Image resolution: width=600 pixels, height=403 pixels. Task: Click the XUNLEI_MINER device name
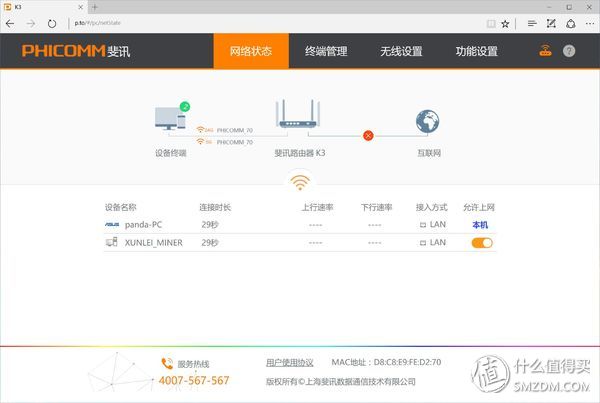[153, 243]
